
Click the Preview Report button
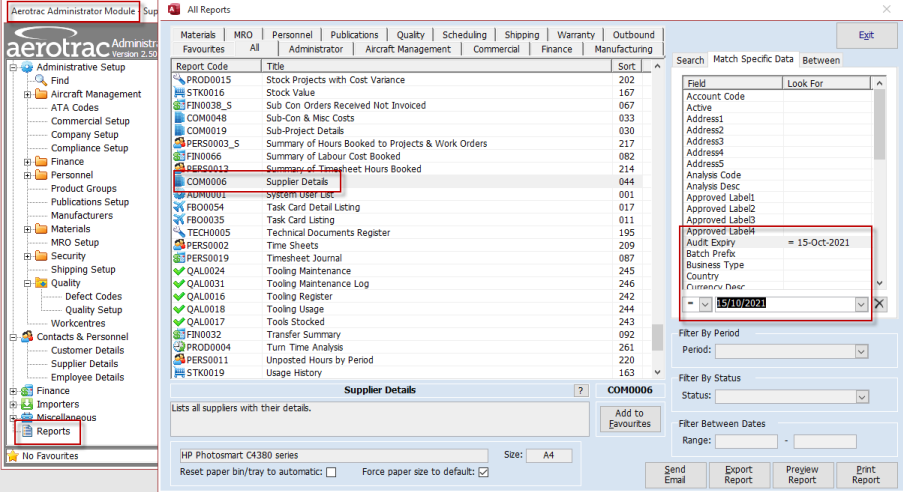click(x=801, y=475)
